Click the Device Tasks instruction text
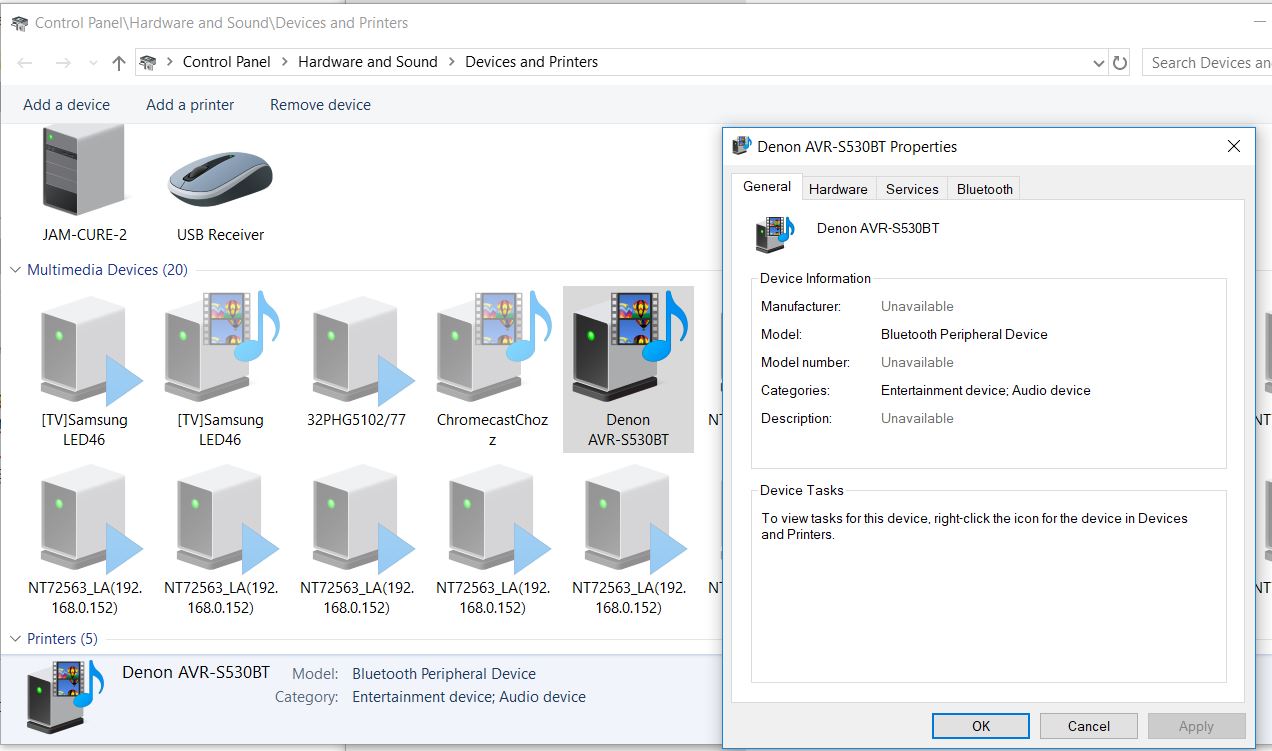 click(x=975, y=526)
